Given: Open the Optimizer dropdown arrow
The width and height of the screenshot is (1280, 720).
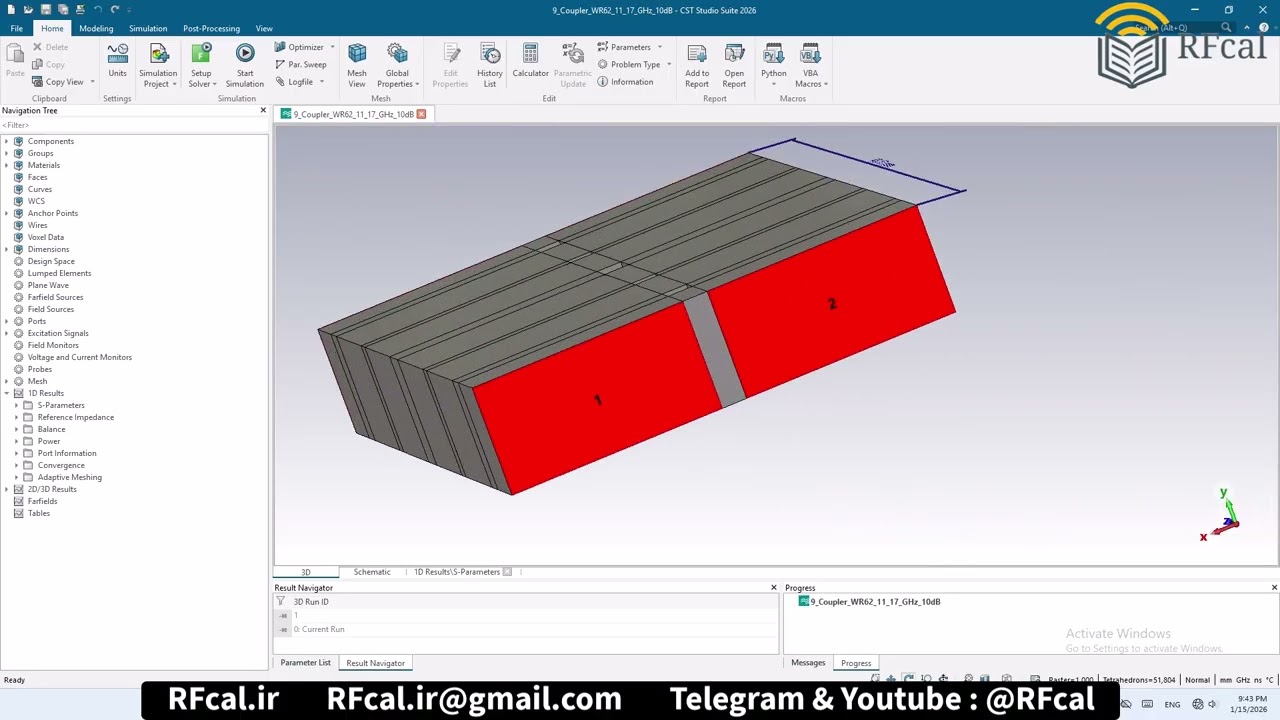Looking at the screenshot, I should tap(332, 47).
